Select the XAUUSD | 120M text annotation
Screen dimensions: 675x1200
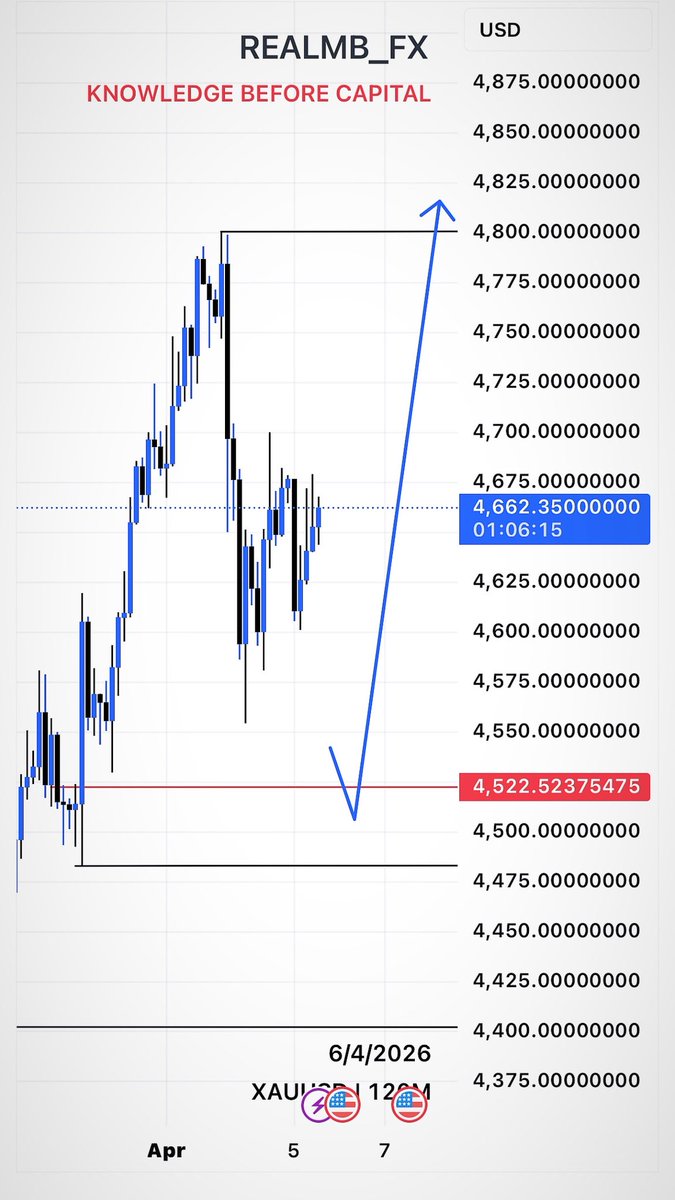click(x=341, y=1093)
